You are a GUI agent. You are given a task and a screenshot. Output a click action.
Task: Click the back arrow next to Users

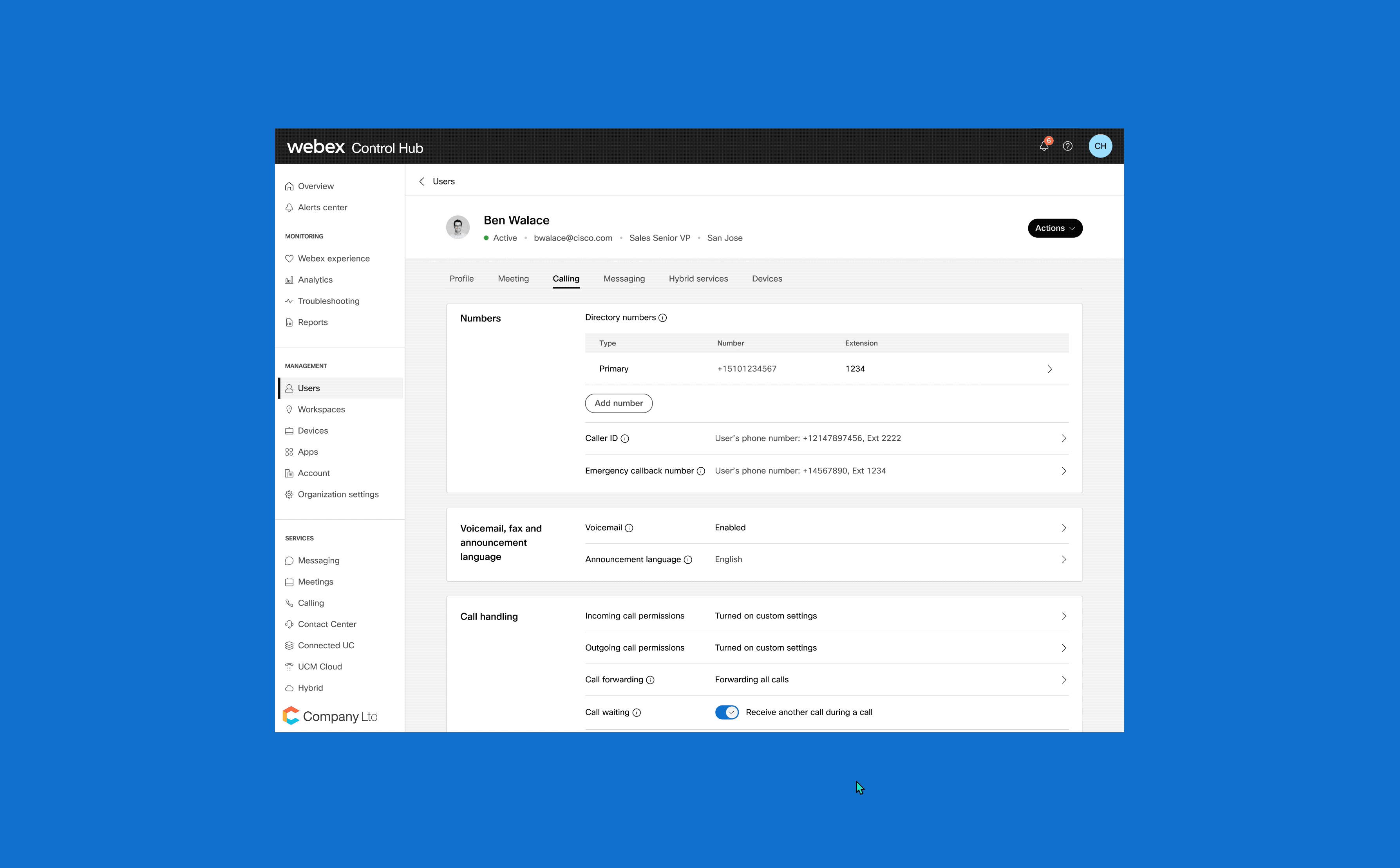pos(422,181)
